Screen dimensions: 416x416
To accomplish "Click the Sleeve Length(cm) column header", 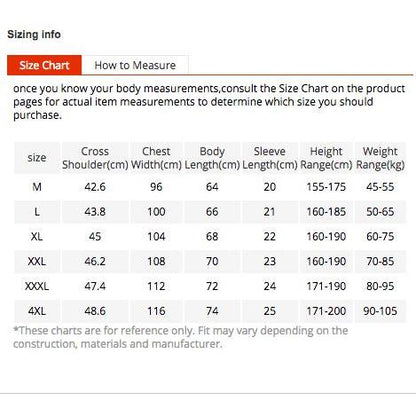I will click(270, 158).
